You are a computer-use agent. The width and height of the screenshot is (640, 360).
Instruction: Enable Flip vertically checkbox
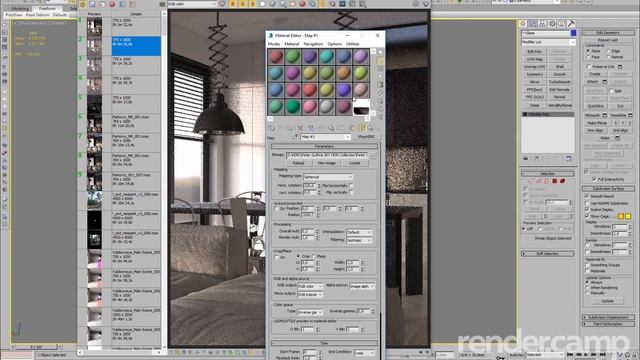coord(351,192)
